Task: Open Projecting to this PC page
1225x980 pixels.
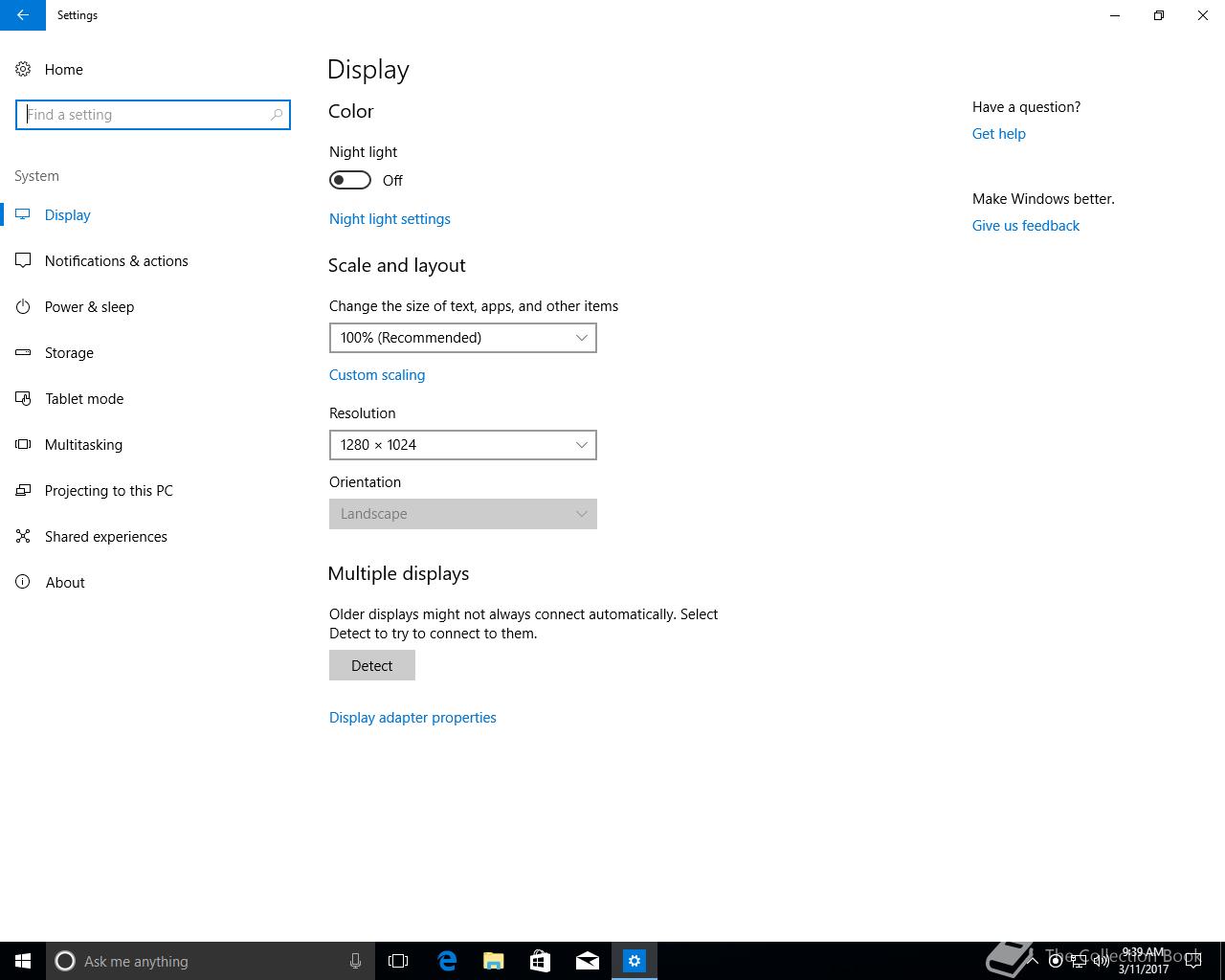Action: coord(109,491)
